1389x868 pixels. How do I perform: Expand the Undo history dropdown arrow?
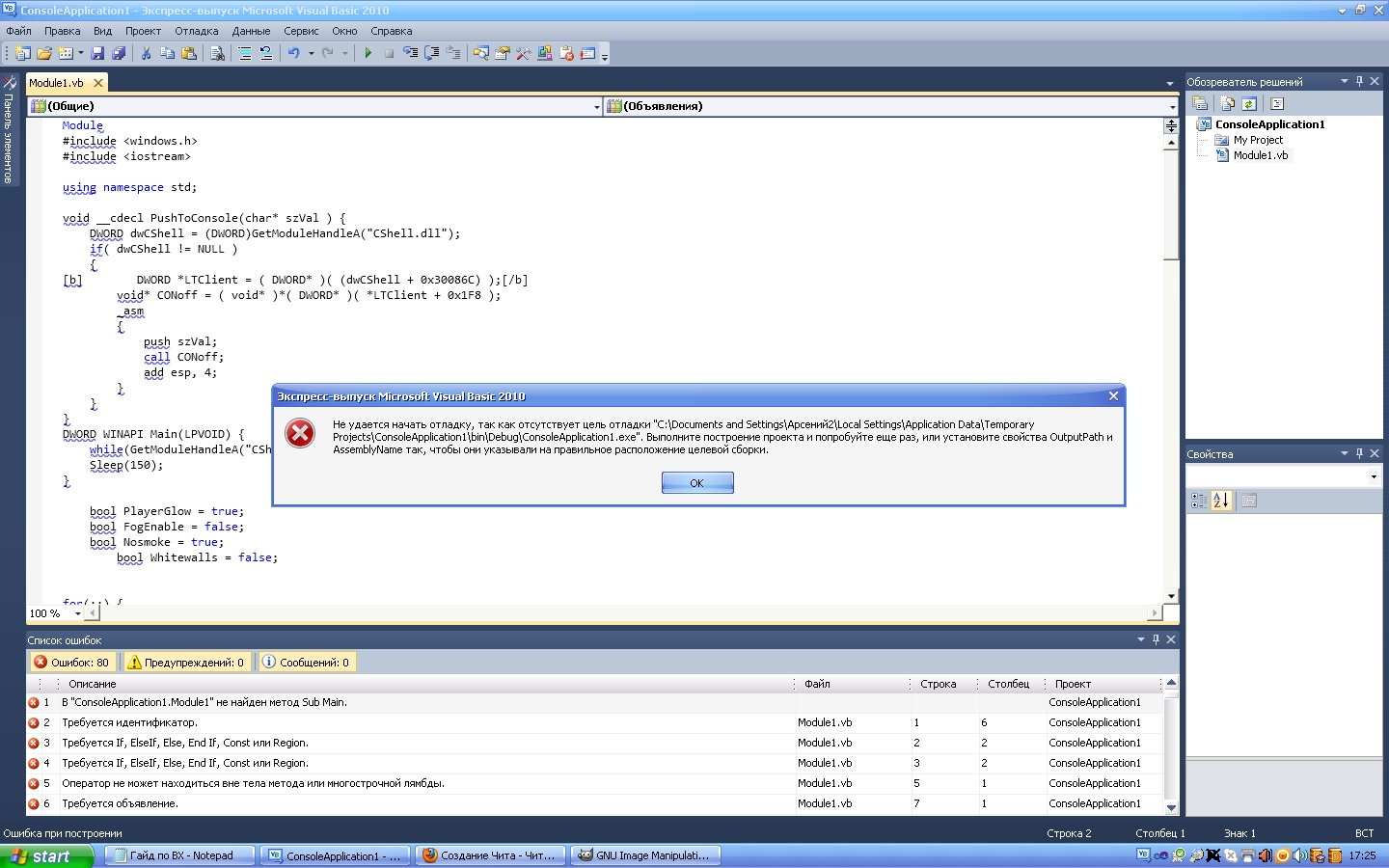311,54
